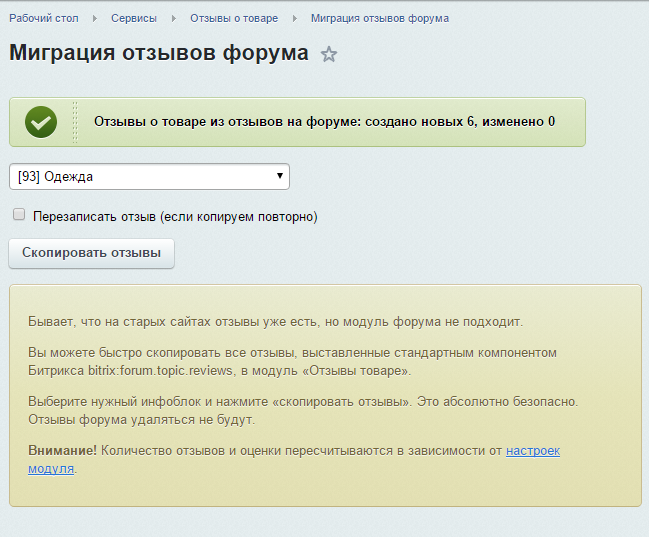The height and width of the screenshot is (537, 649).
Task: Click arrow after Сервисы breadcrumb
Action: click(x=173, y=18)
